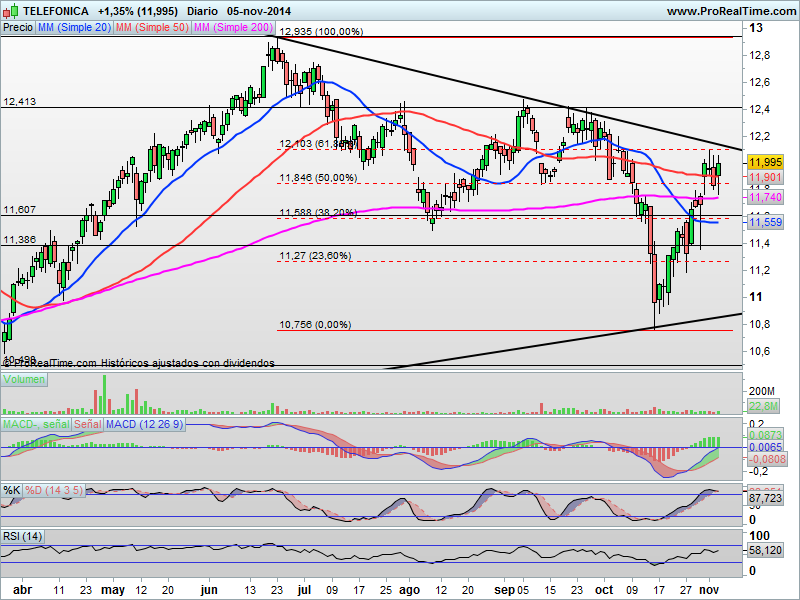Viewport: 800px width, 600px height.
Task: Select the MACD-, señal label
Action: tap(36, 424)
